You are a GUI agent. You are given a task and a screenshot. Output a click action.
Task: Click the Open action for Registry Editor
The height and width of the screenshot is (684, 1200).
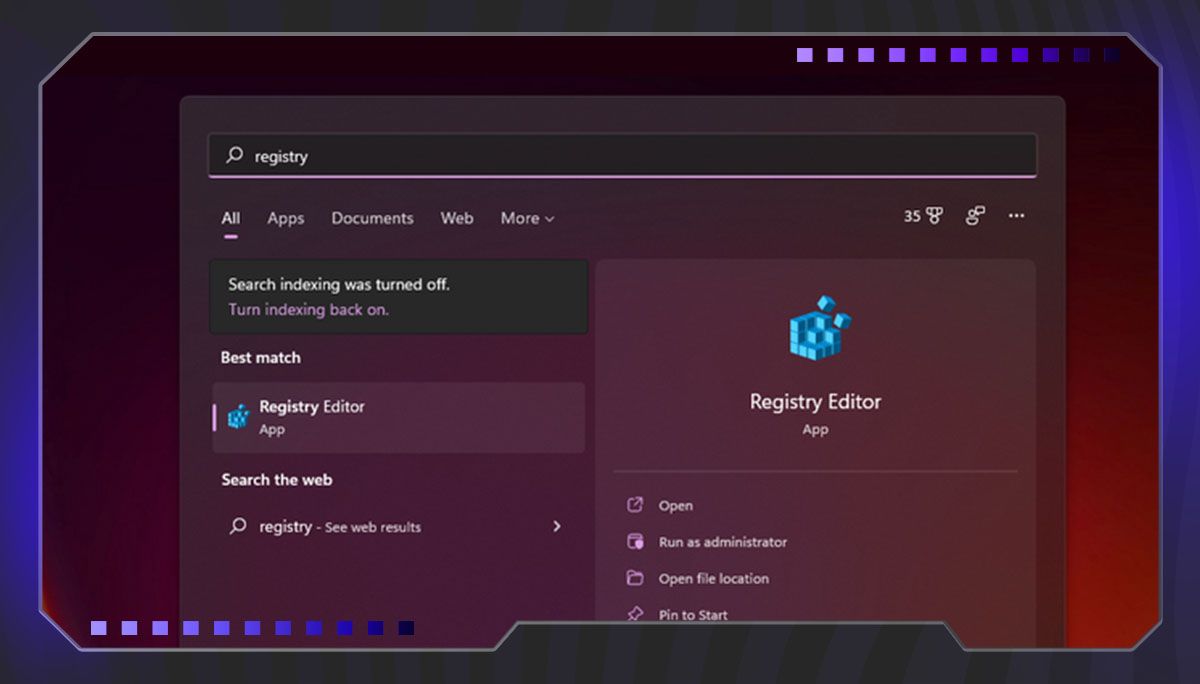coord(676,505)
